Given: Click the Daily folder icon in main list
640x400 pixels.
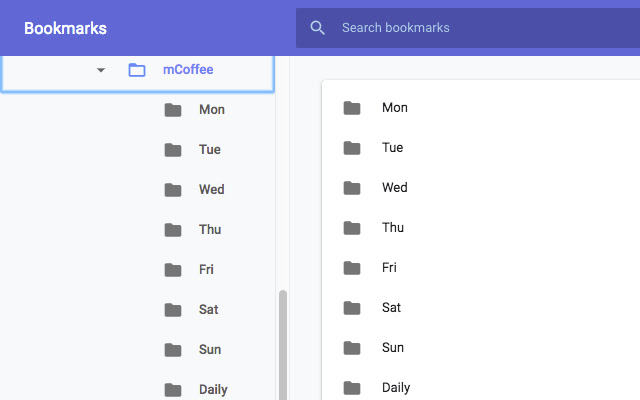Looking at the screenshot, I should click(x=352, y=388).
